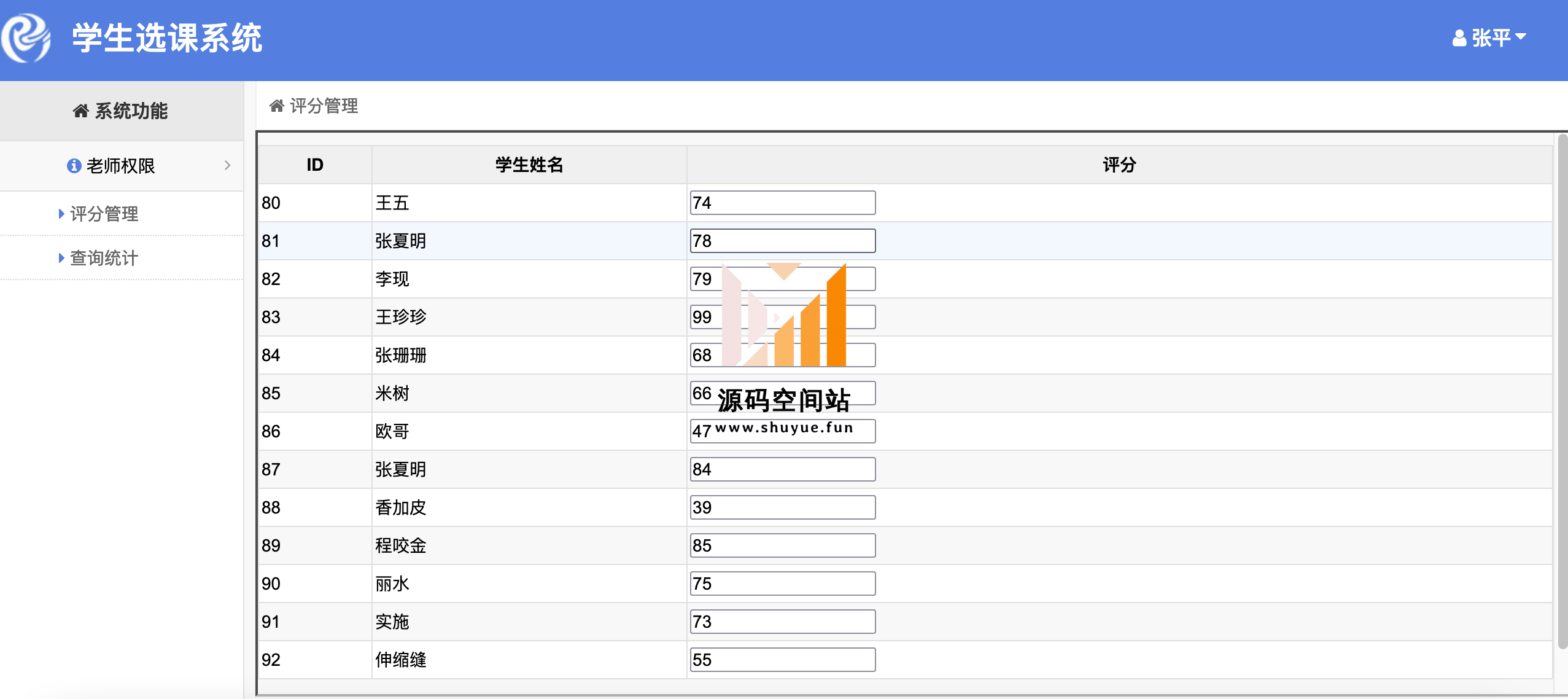Open 老师权限 menu section

click(122, 166)
